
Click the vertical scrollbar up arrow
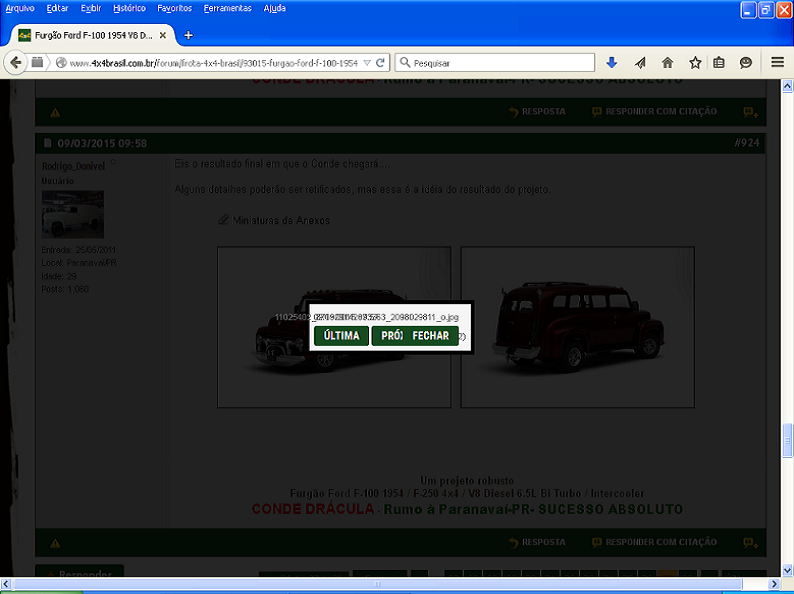tap(787, 86)
